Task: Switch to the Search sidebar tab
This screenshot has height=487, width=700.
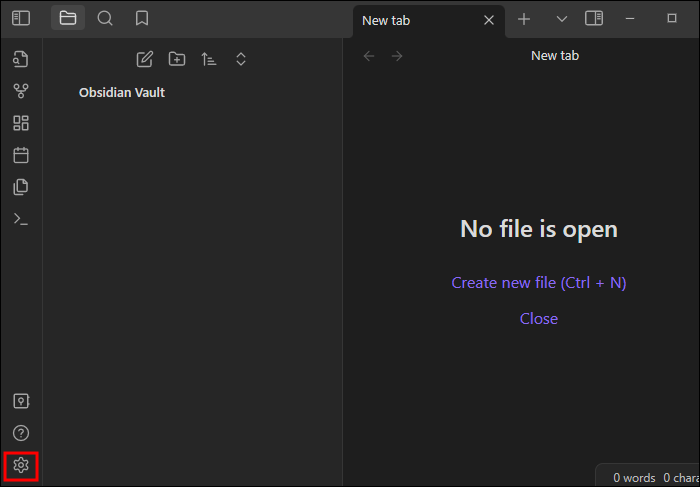Action: click(x=105, y=18)
